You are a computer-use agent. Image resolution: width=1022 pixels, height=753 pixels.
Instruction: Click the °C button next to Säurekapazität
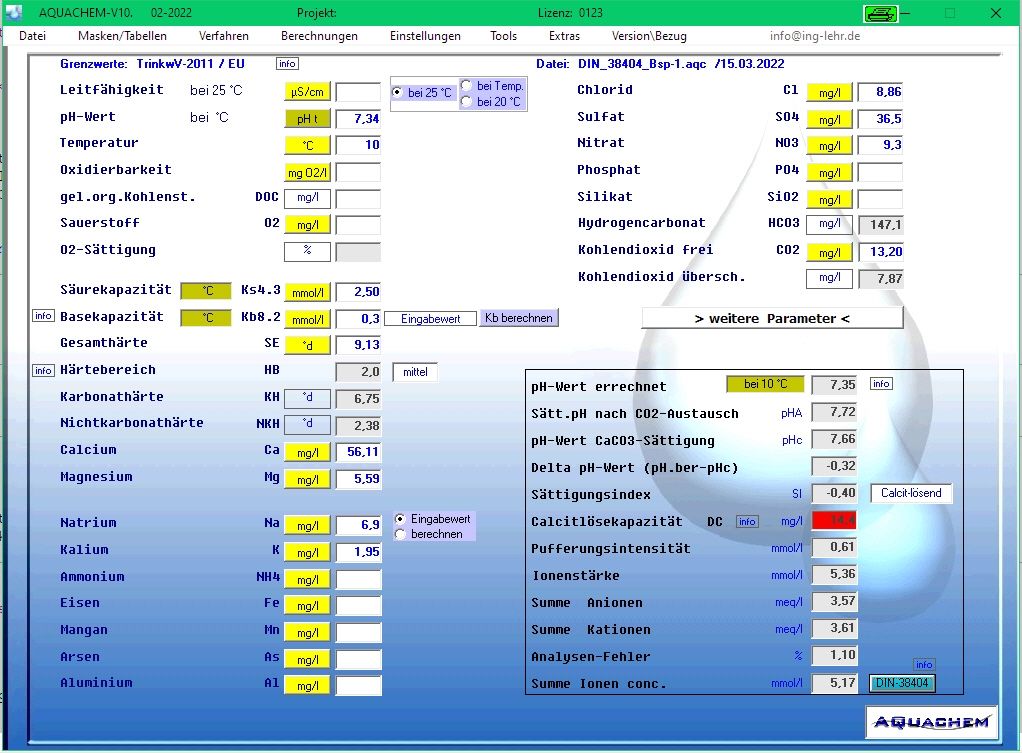(206, 291)
